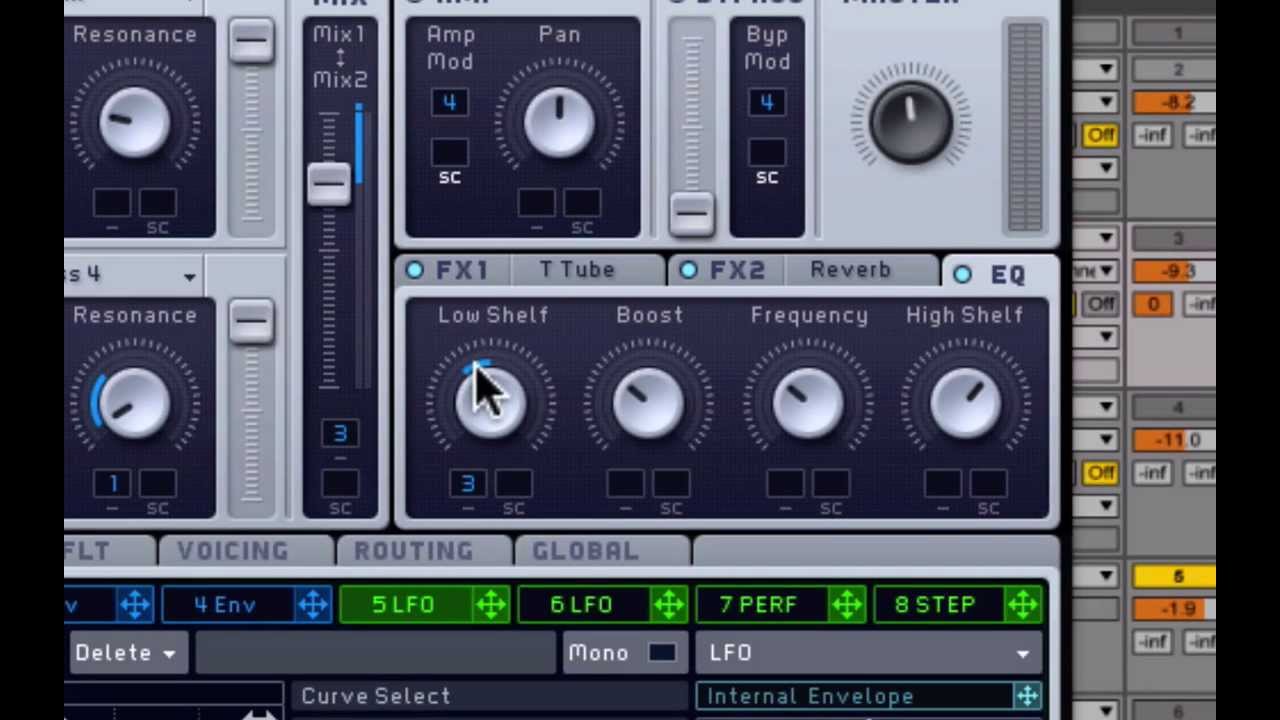Click the yellow track 5 button in DAW
1280x720 pixels.
click(1176, 577)
